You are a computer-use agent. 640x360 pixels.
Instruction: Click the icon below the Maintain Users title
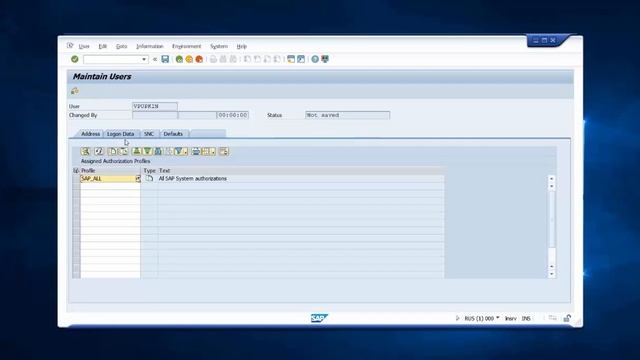(x=75, y=91)
